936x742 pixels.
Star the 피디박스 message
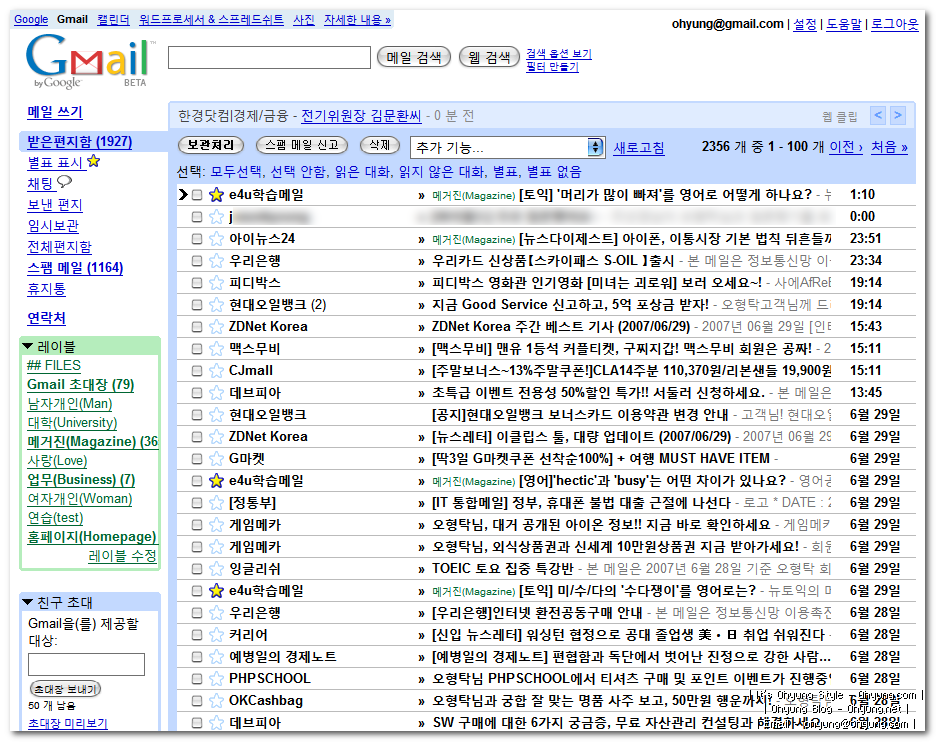click(x=216, y=282)
